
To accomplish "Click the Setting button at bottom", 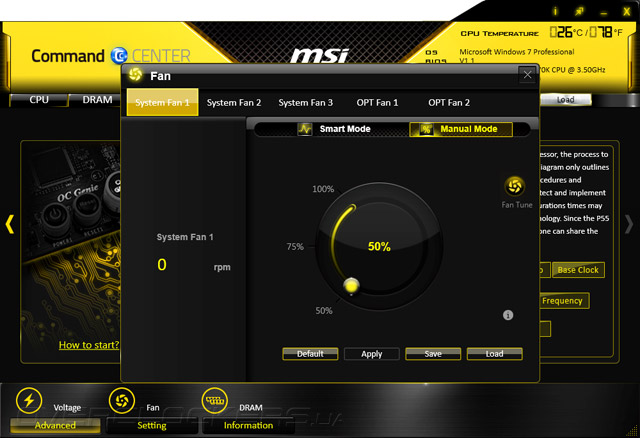I will click(x=151, y=425).
